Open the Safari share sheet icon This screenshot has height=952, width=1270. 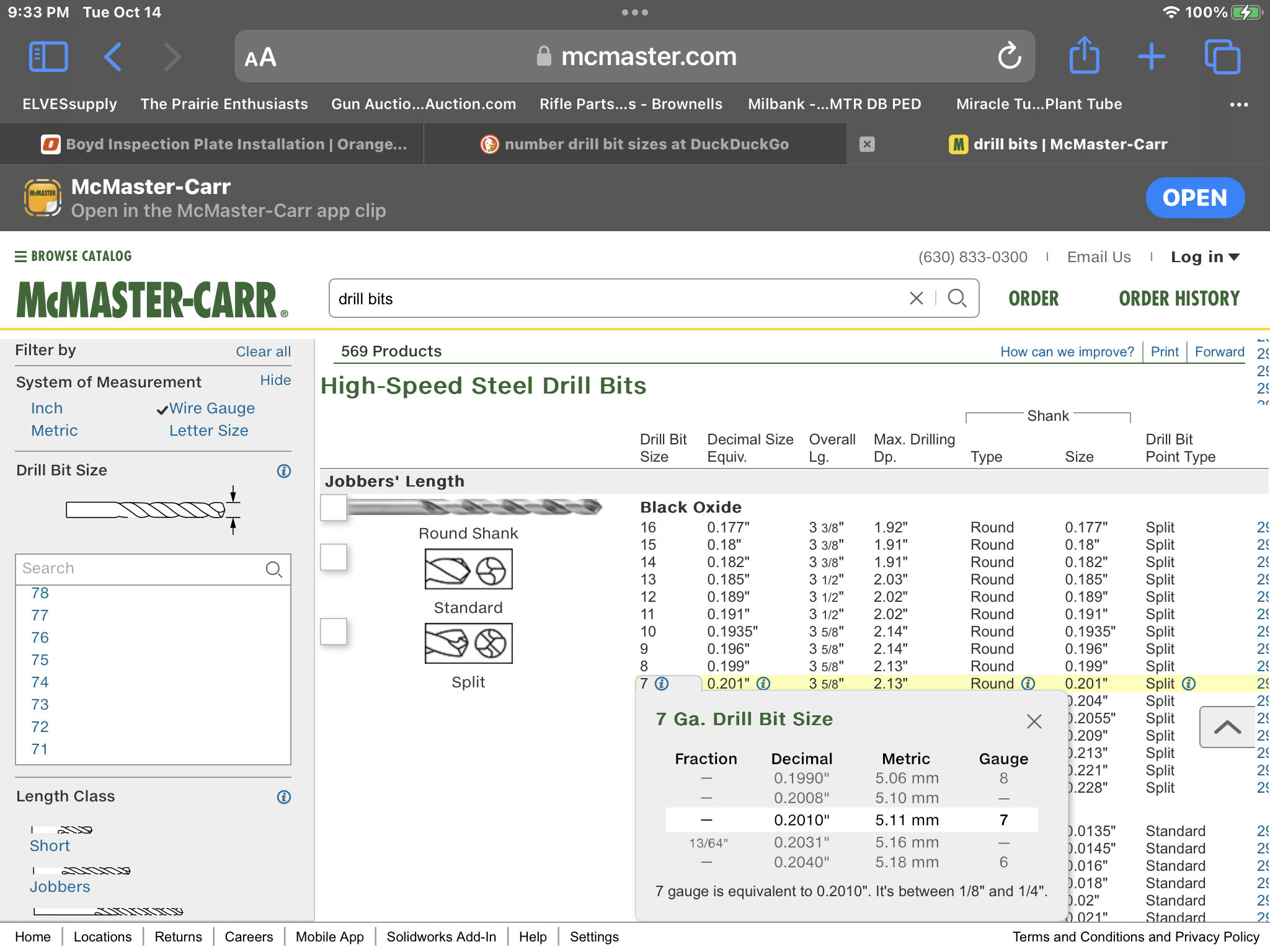click(x=1084, y=57)
